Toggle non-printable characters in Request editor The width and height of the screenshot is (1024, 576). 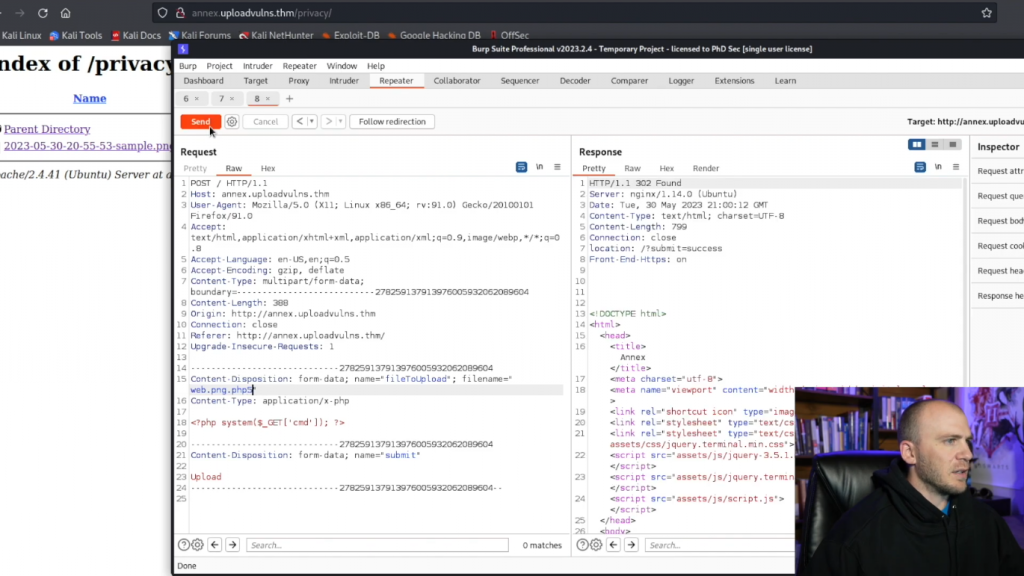coord(540,168)
